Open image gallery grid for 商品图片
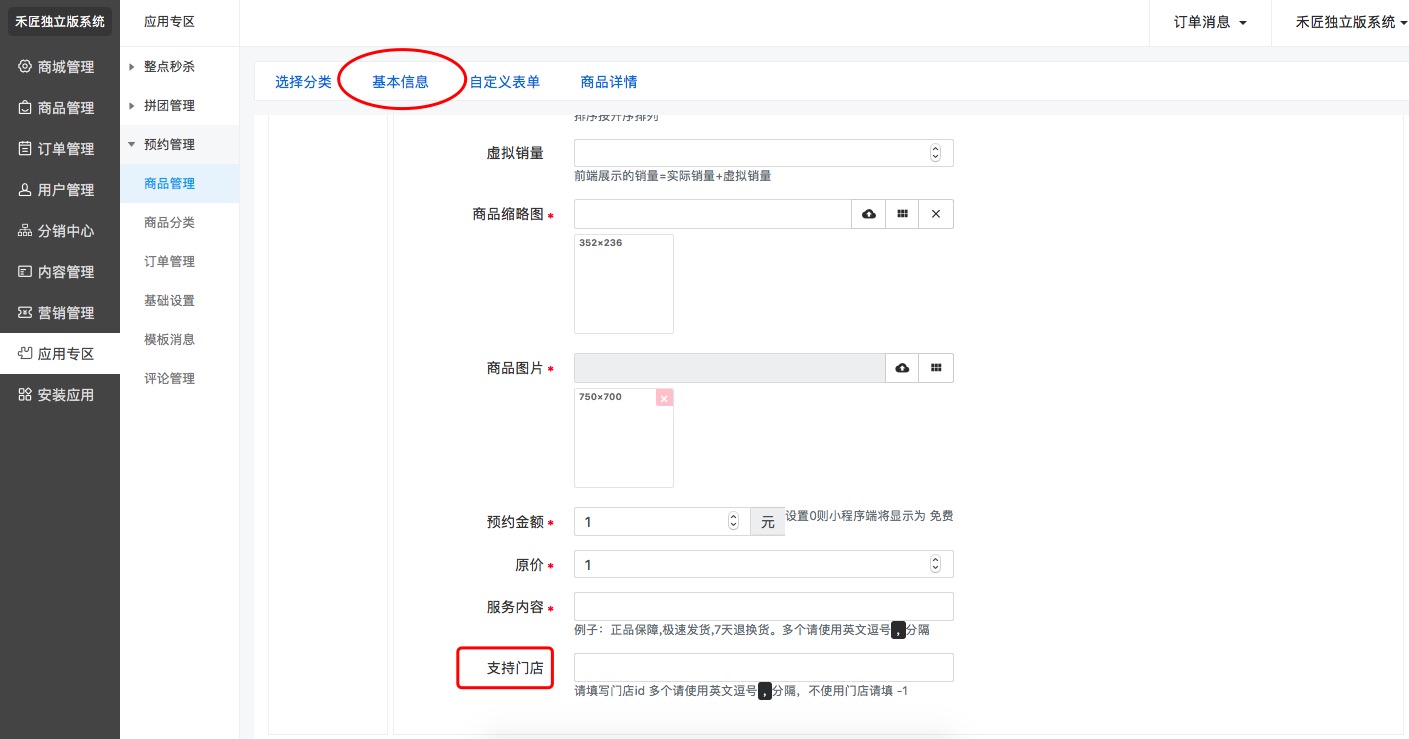Screen dimensions: 1409x739 [x=936, y=368]
